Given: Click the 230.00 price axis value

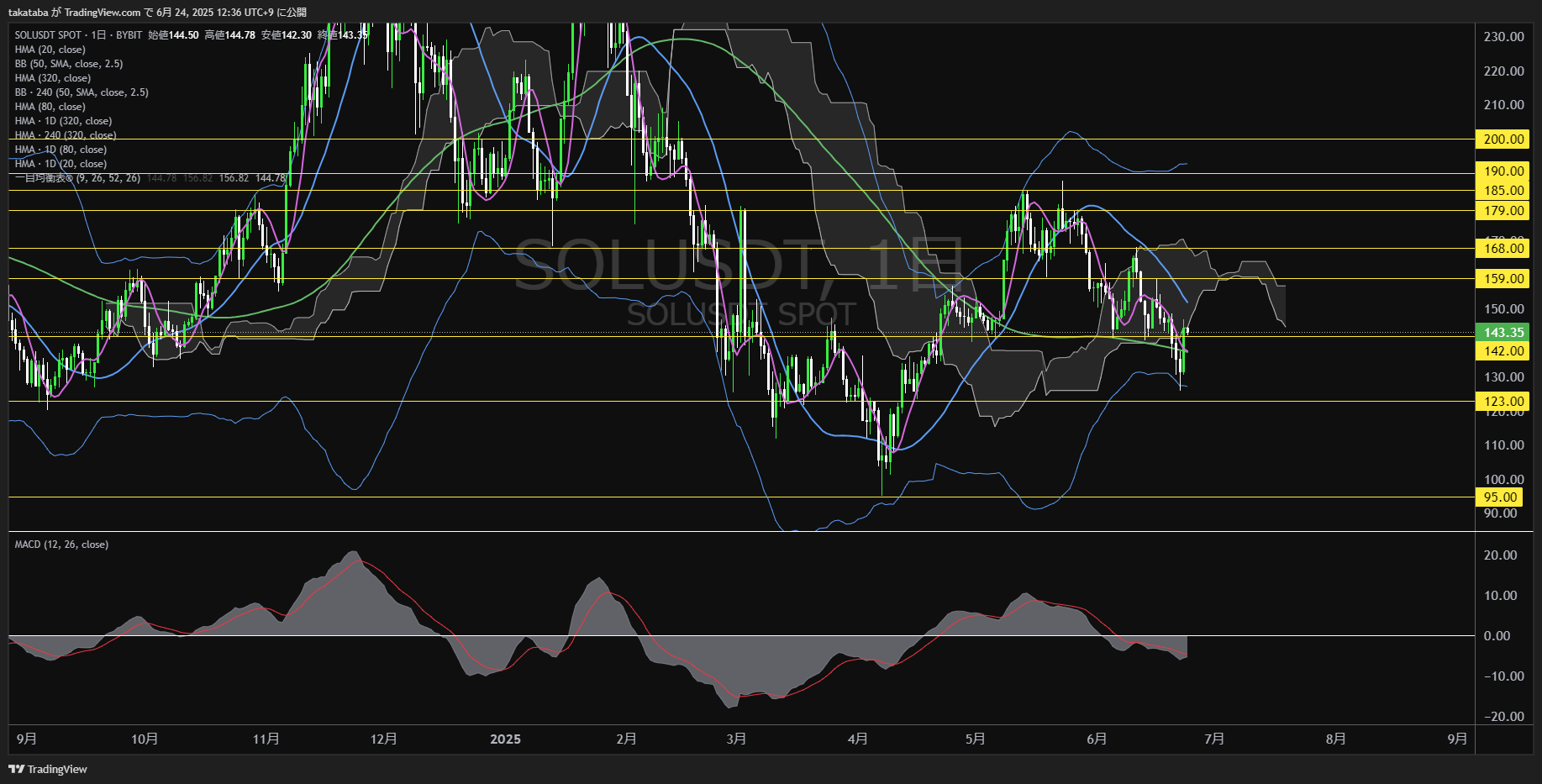Looking at the screenshot, I should pos(1504,37).
